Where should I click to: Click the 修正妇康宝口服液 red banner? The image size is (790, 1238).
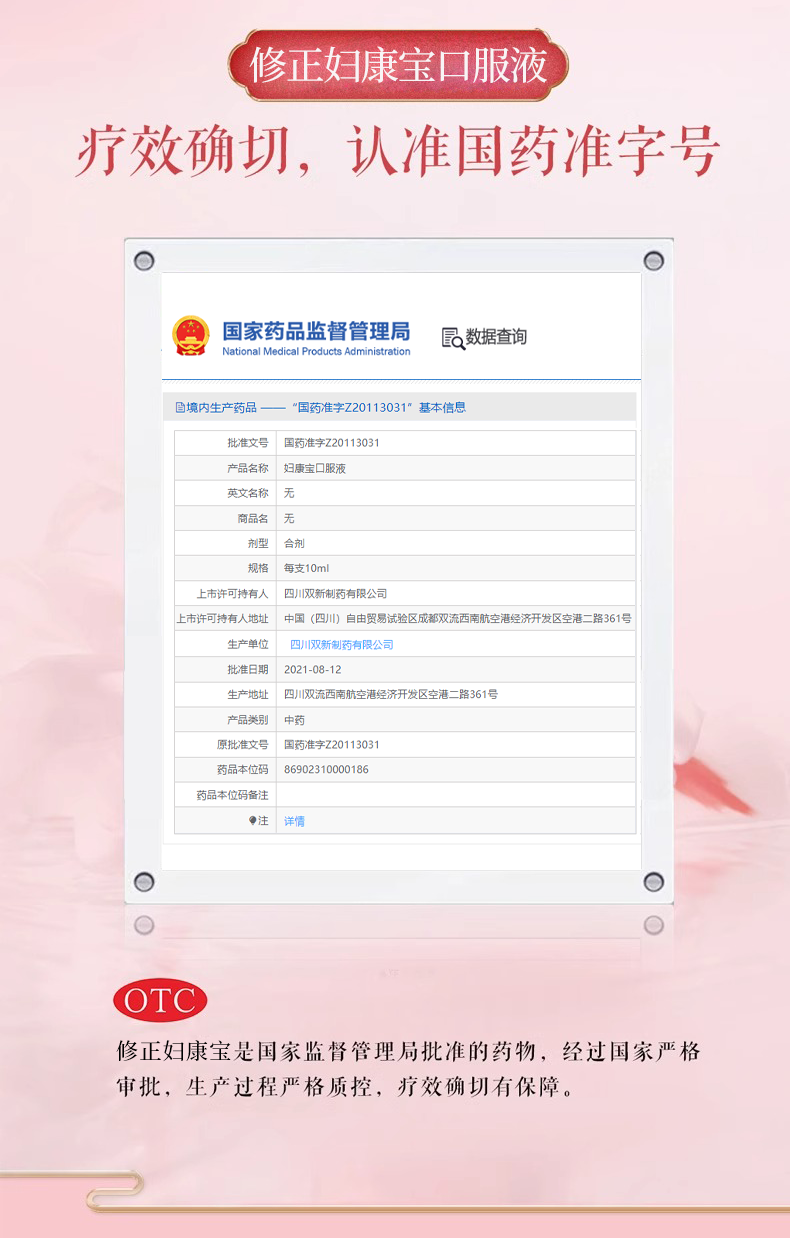click(398, 66)
